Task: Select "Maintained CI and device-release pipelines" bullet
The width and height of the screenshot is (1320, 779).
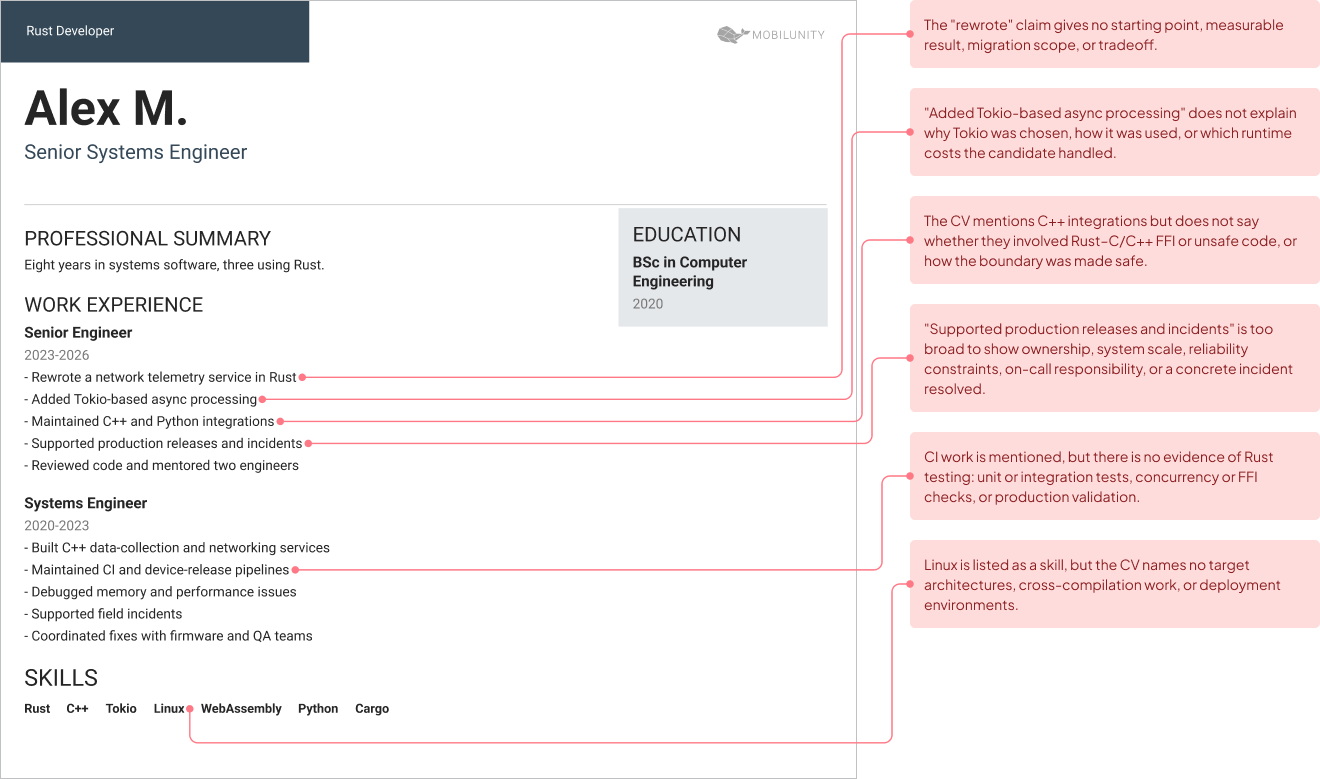Action: coord(157,570)
